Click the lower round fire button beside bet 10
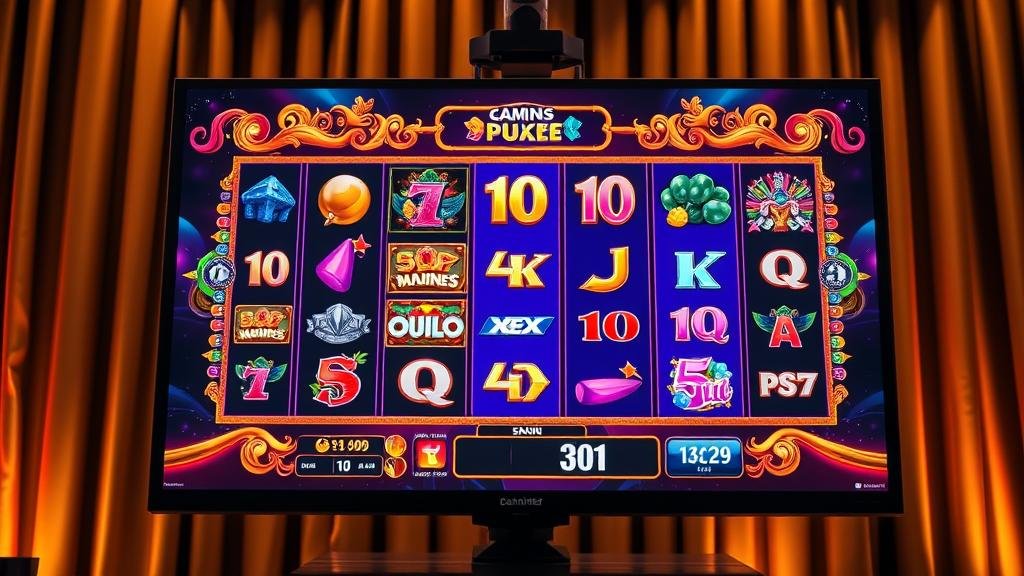This screenshot has width=1024, height=576. coord(394,468)
